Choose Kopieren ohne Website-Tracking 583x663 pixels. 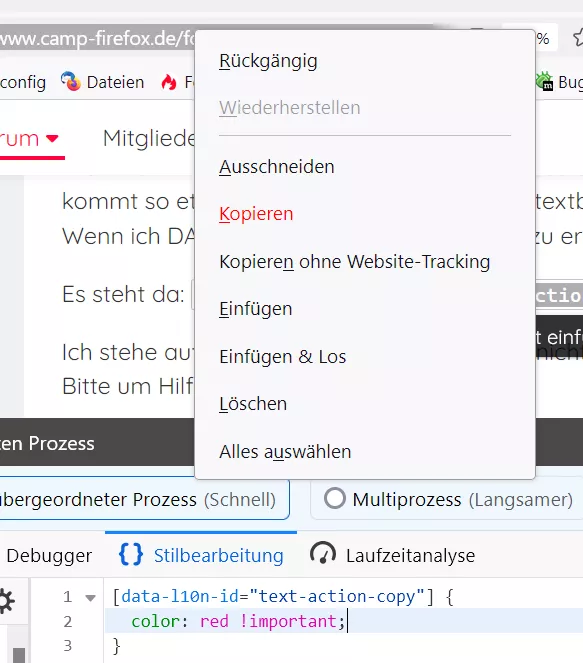tap(355, 262)
